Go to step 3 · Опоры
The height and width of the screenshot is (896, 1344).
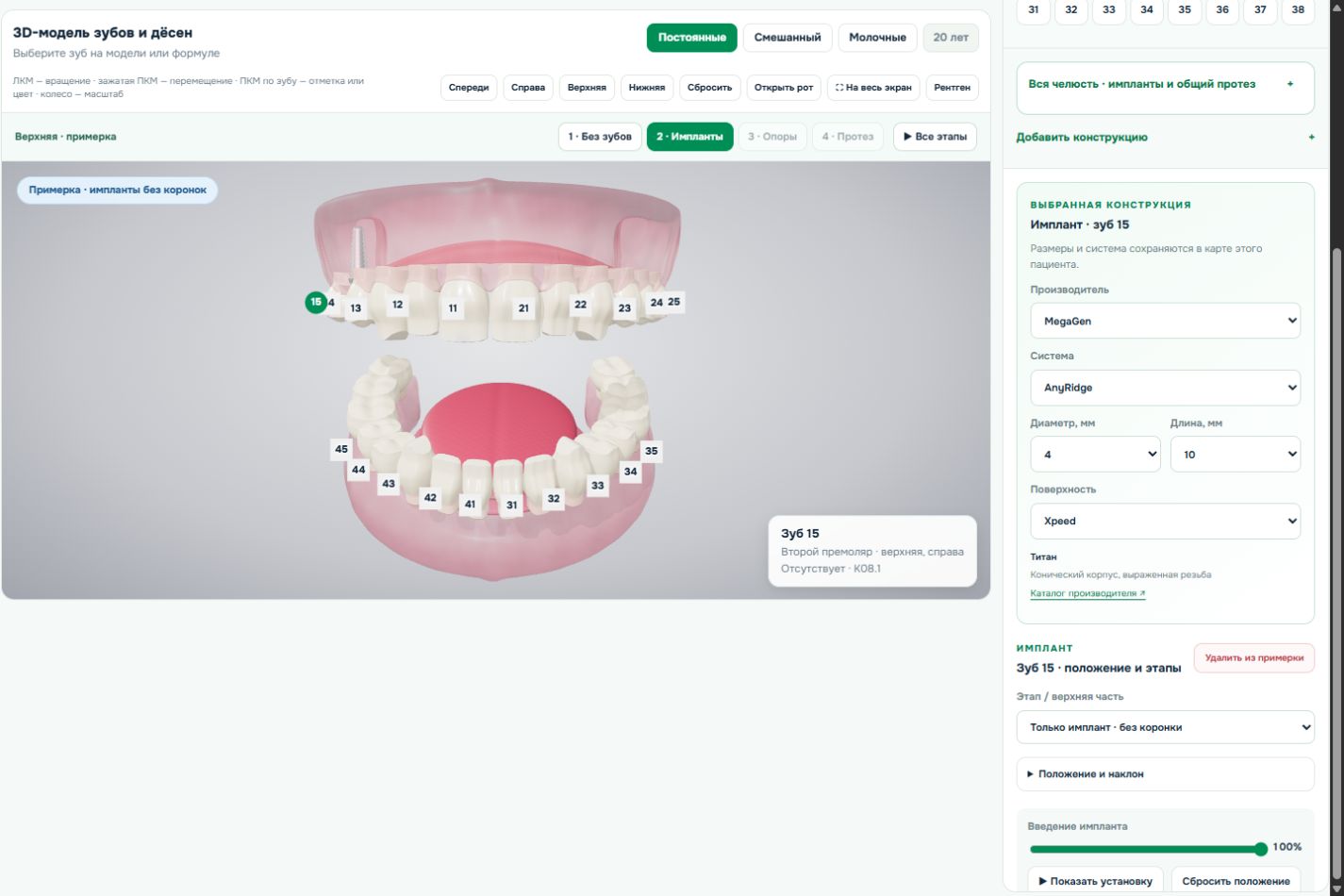coord(772,137)
